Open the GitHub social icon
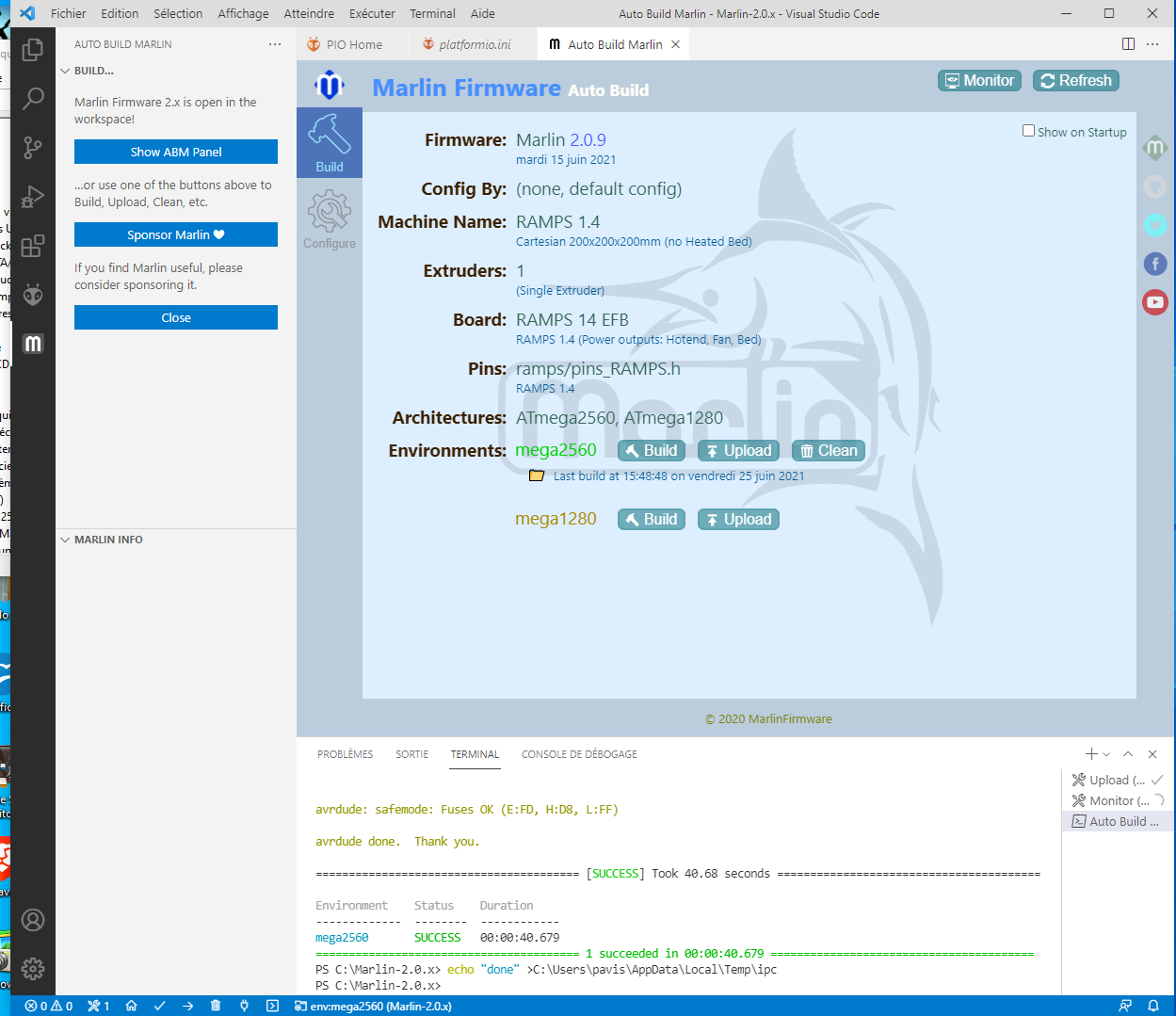This screenshot has width=1176, height=1016. 1155,186
